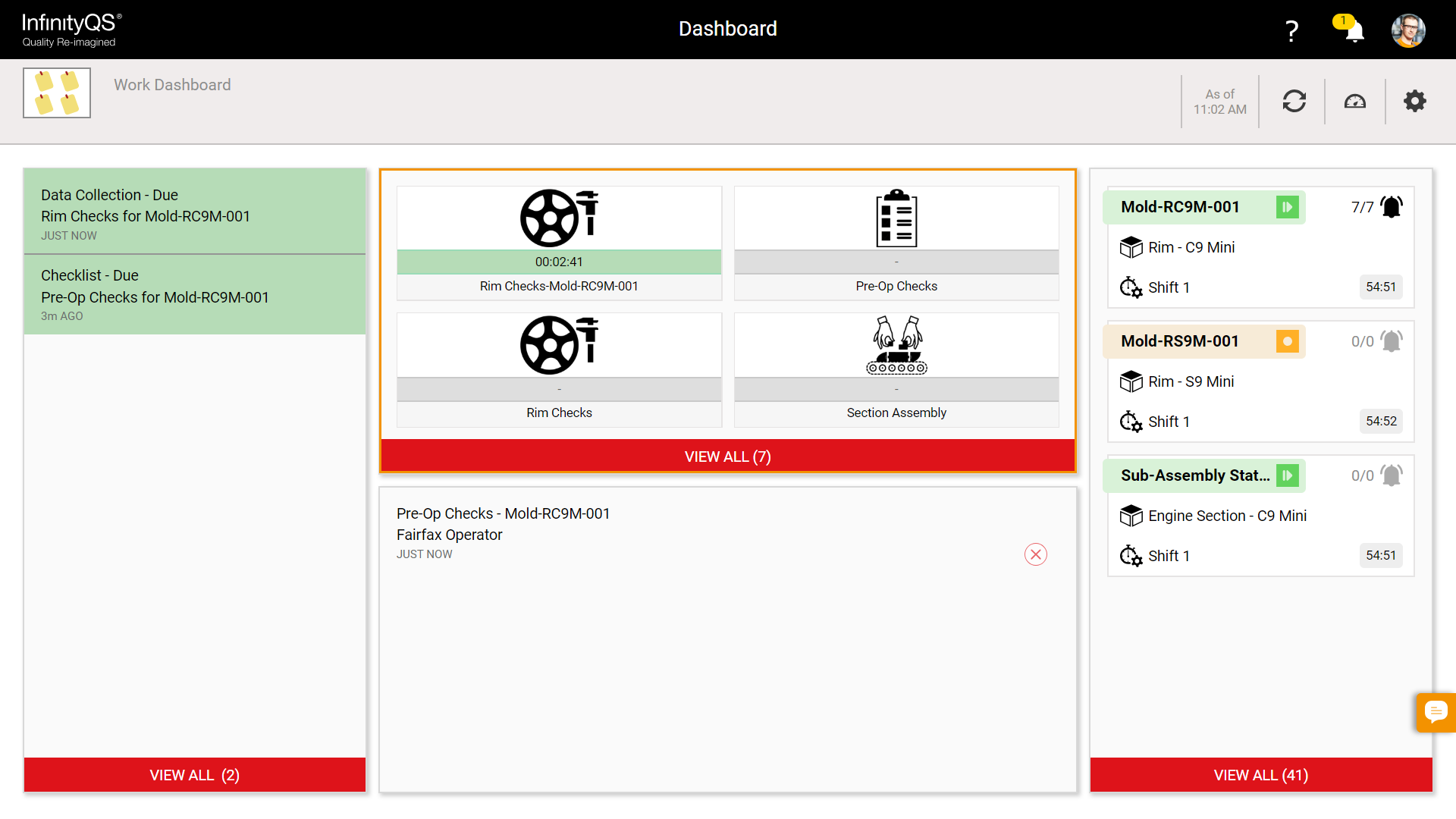Toggle the alarm bell on Mold-RC9M-001
Image resolution: width=1456 pixels, height=819 pixels.
click(1391, 206)
